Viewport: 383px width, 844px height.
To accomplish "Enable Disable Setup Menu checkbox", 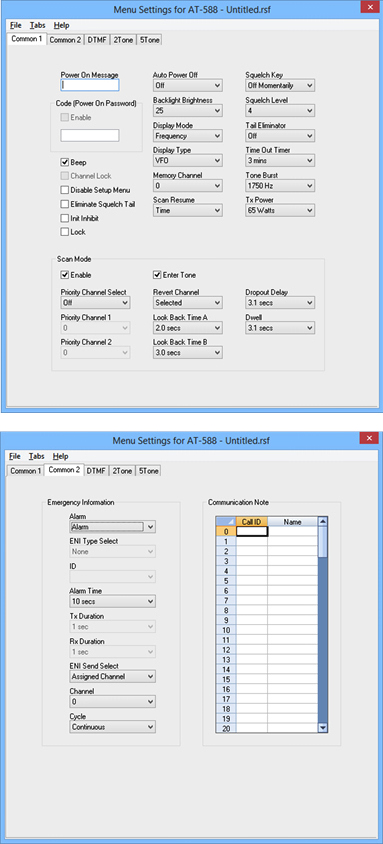I will (65, 190).
